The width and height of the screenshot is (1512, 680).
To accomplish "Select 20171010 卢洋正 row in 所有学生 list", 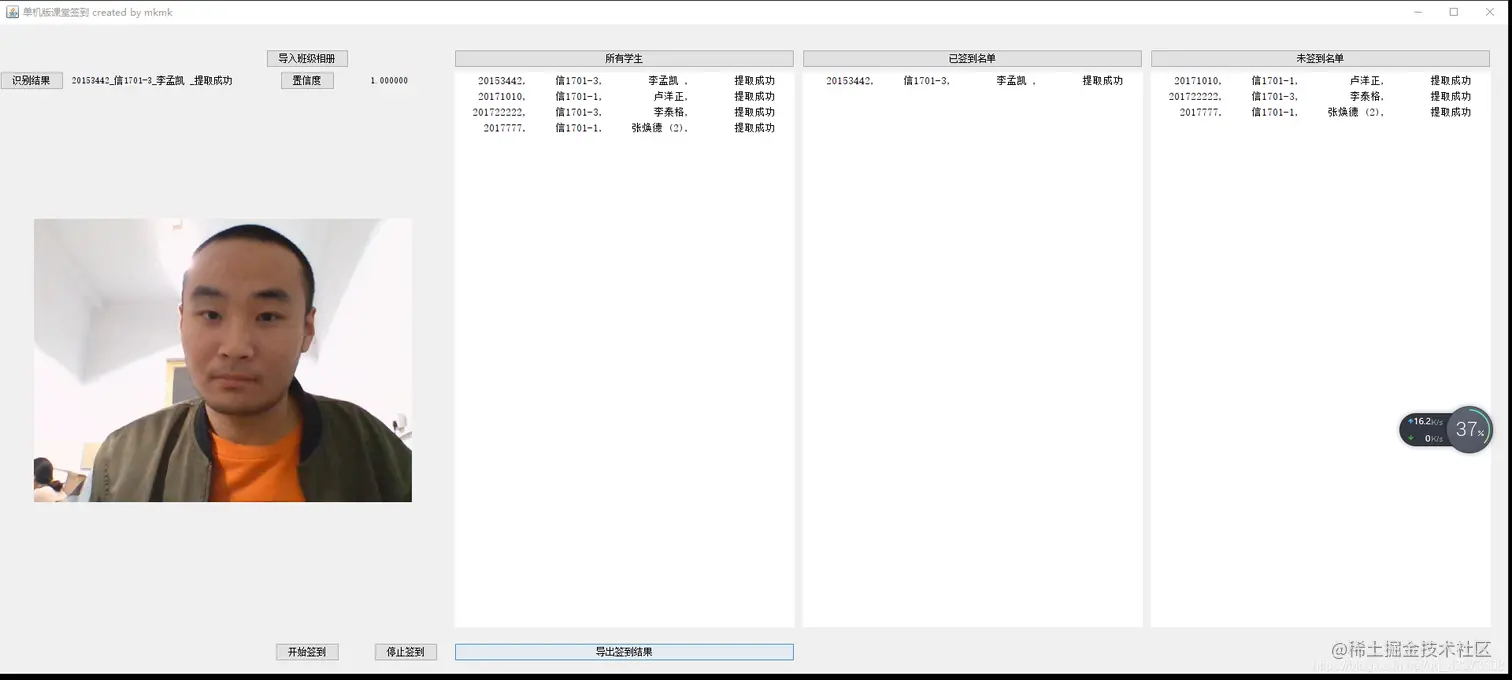I will point(624,97).
